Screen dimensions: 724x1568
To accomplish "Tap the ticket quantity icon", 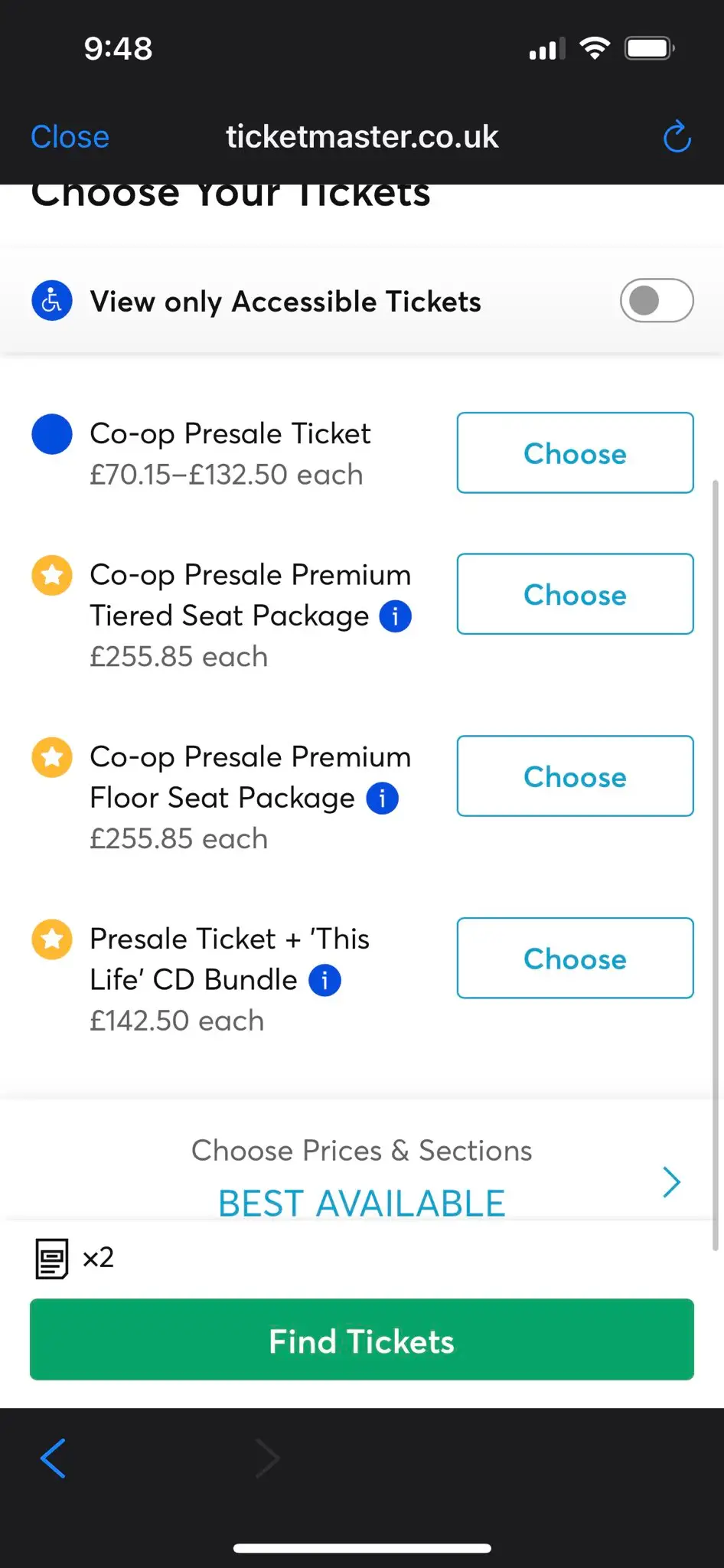I will (x=52, y=1259).
